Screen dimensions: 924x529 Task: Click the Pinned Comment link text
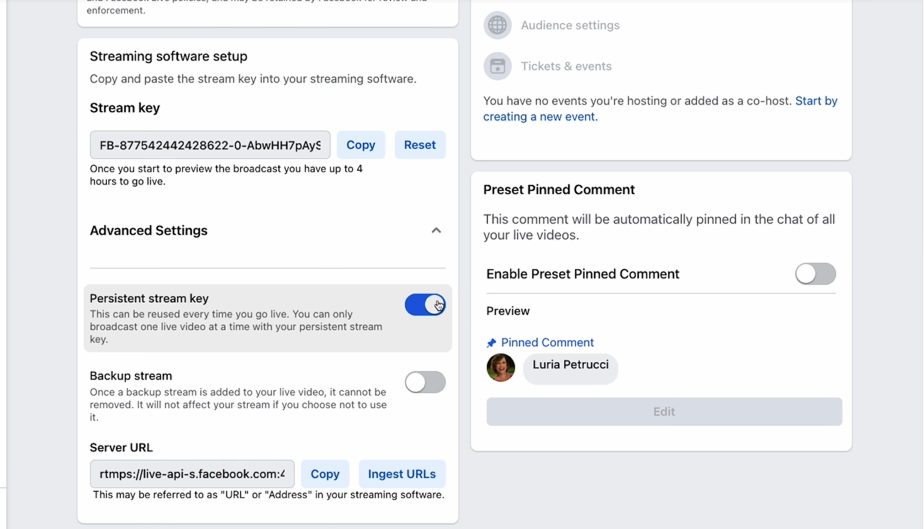tap(547, 343)
